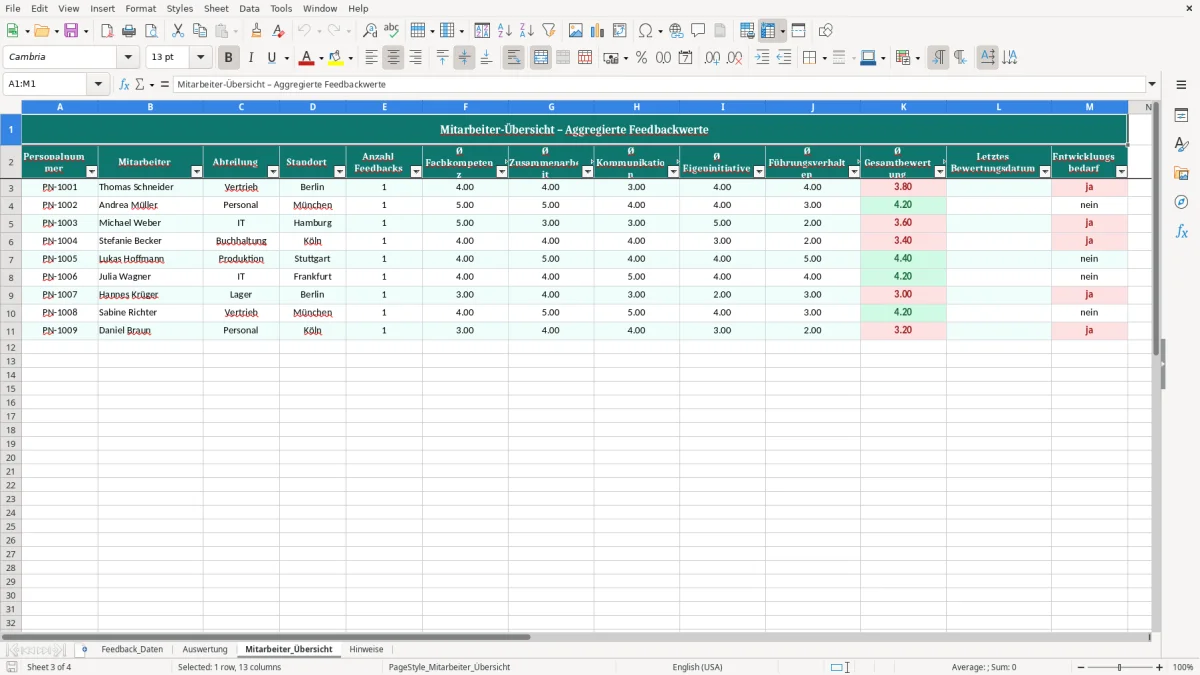Toggle Bold formatting button
This screenshot has width=1200, height=675.
[x=229, y=58]
